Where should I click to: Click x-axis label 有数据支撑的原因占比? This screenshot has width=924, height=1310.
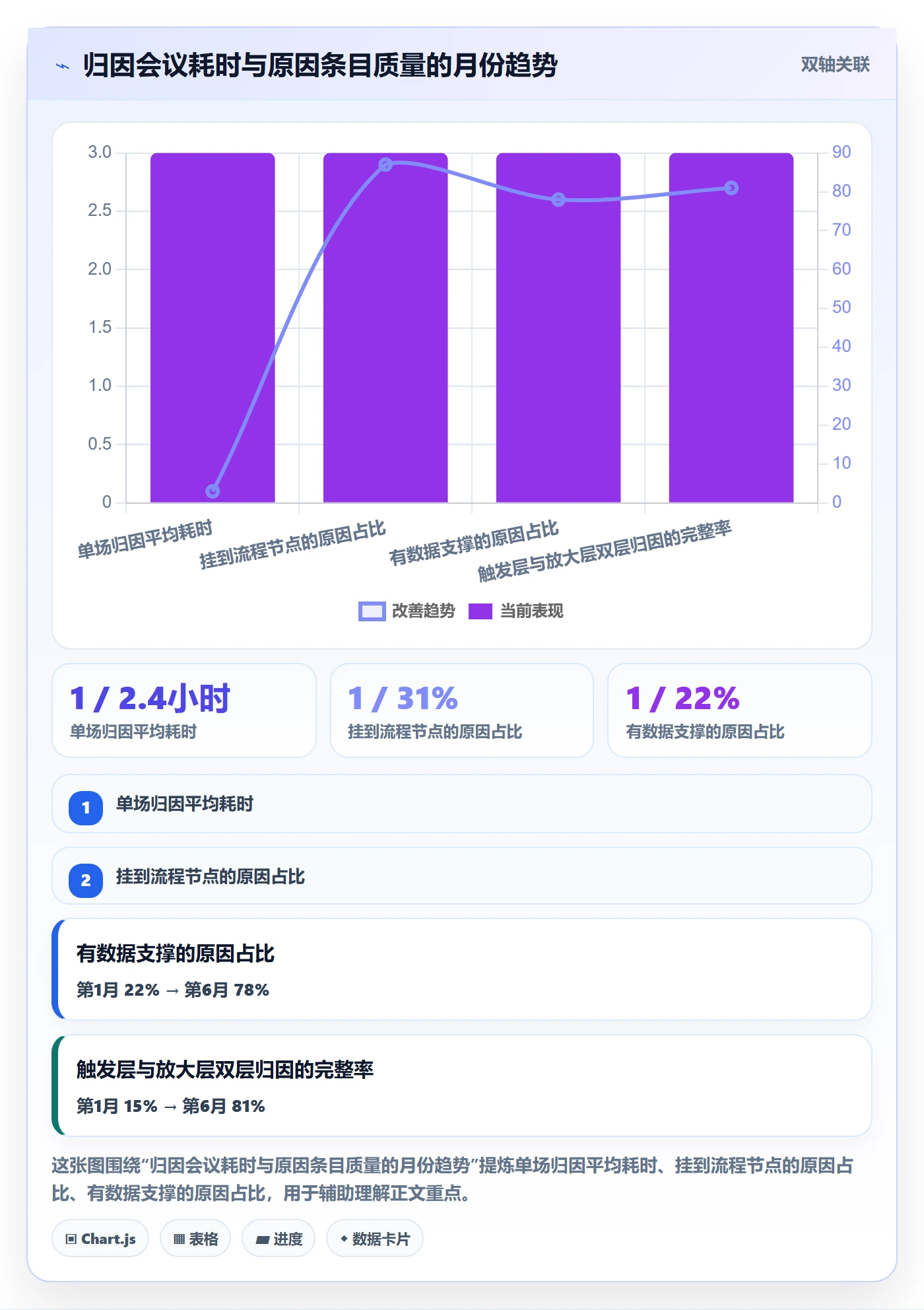tap(474, 543)
